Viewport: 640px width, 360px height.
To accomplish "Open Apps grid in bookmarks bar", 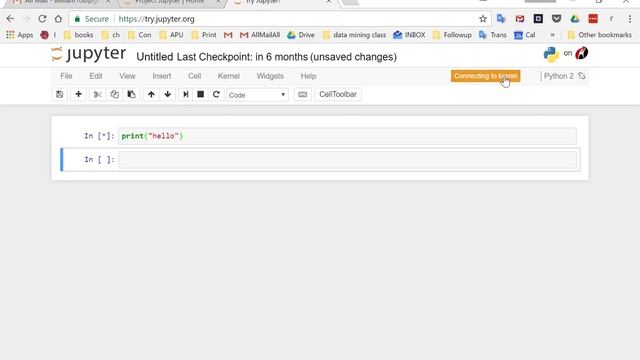I will (x=20, y=35).
